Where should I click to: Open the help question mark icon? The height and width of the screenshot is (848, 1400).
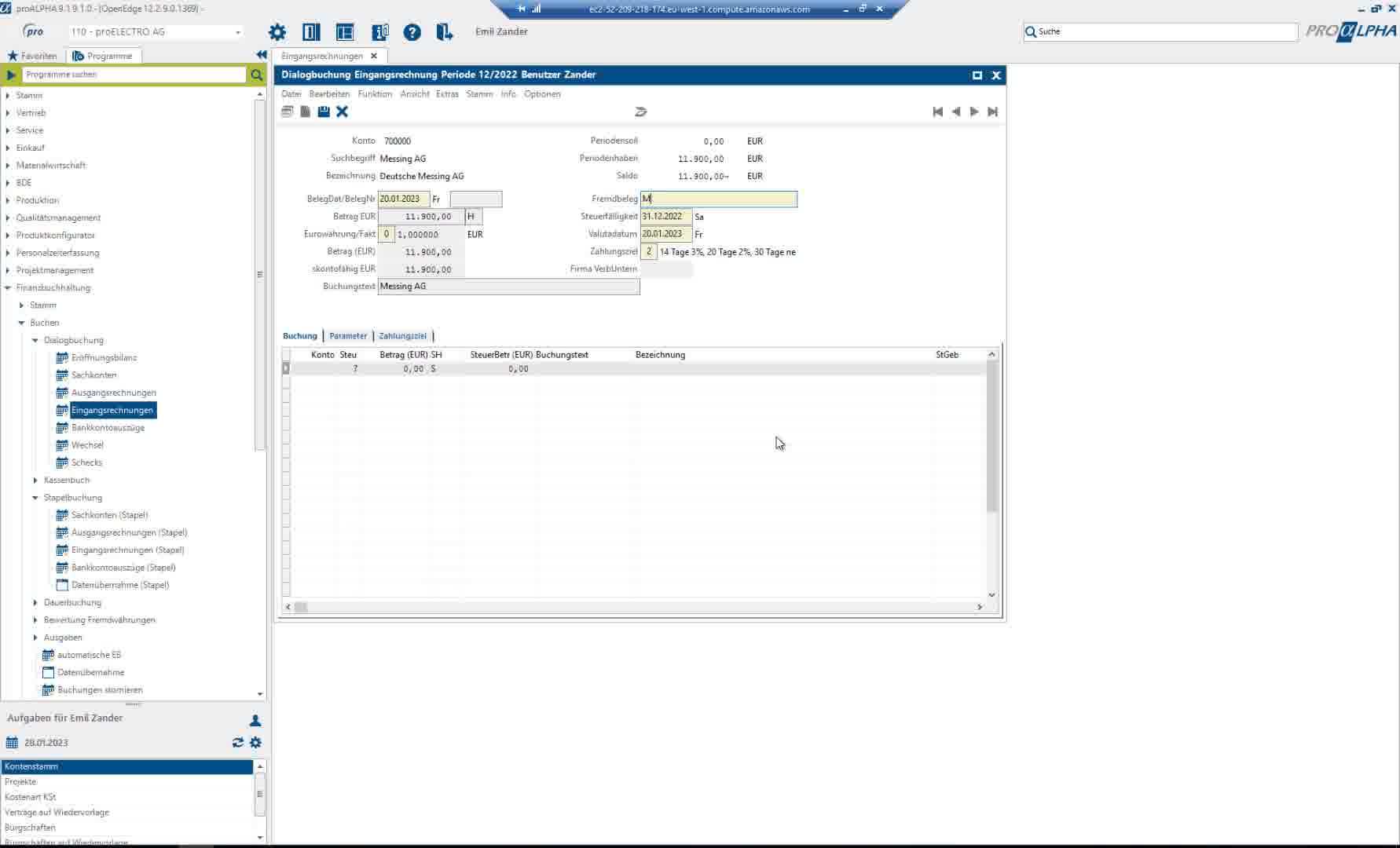(x=412, y=32)
